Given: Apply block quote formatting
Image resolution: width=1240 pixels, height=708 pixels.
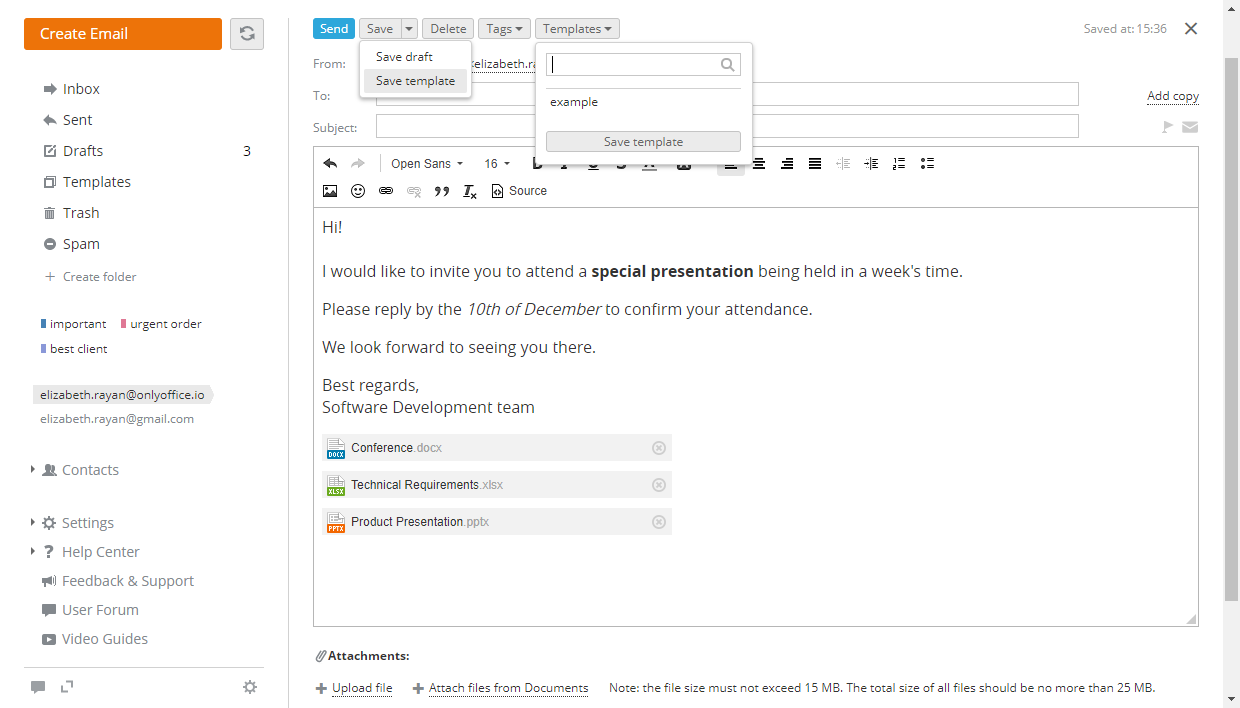Looking at the screenshot, I should (x=442, y=191).
